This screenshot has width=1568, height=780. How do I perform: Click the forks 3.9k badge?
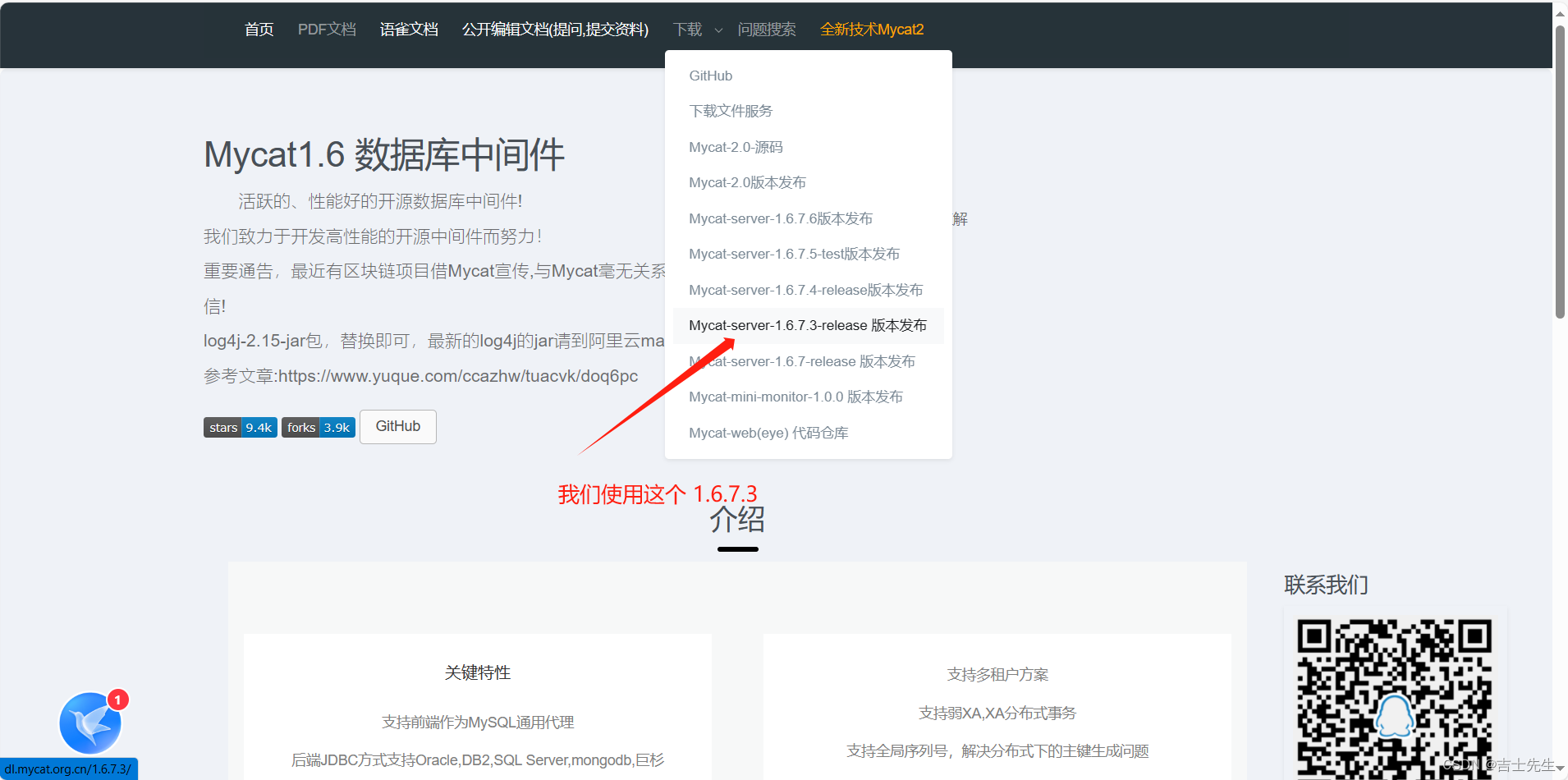[319, 428]
